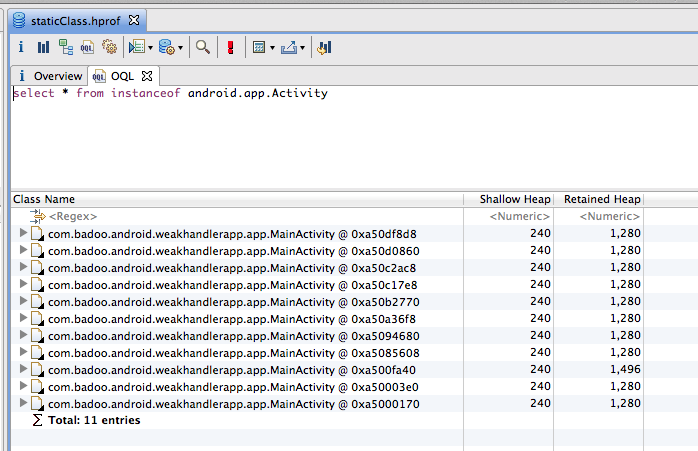Screen dimensions: 698x451
Task: Expand the MainActivity @ 0xa500fa40 row
Action: 24,369
